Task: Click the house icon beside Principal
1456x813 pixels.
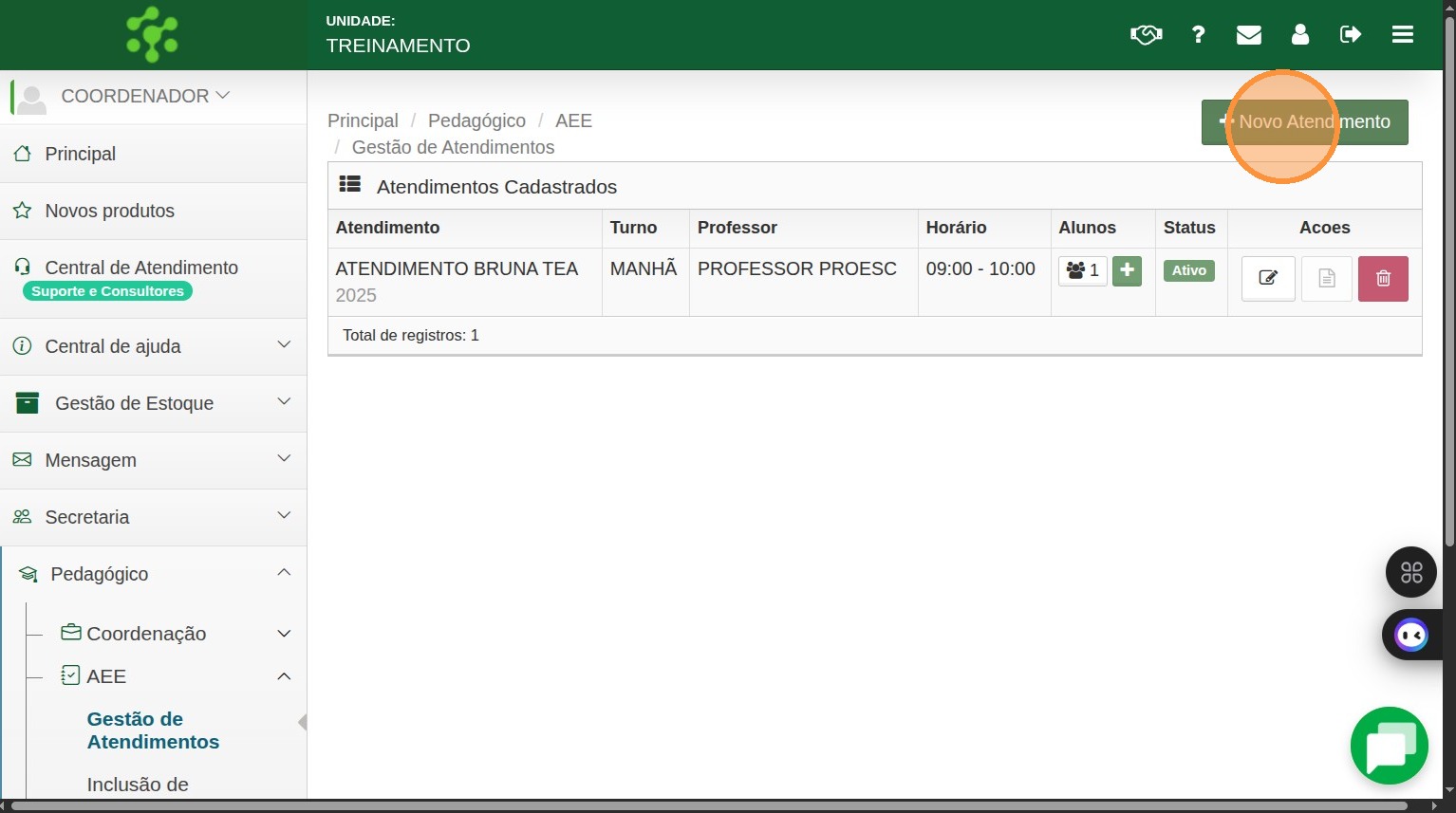Action: pos(22,153)
